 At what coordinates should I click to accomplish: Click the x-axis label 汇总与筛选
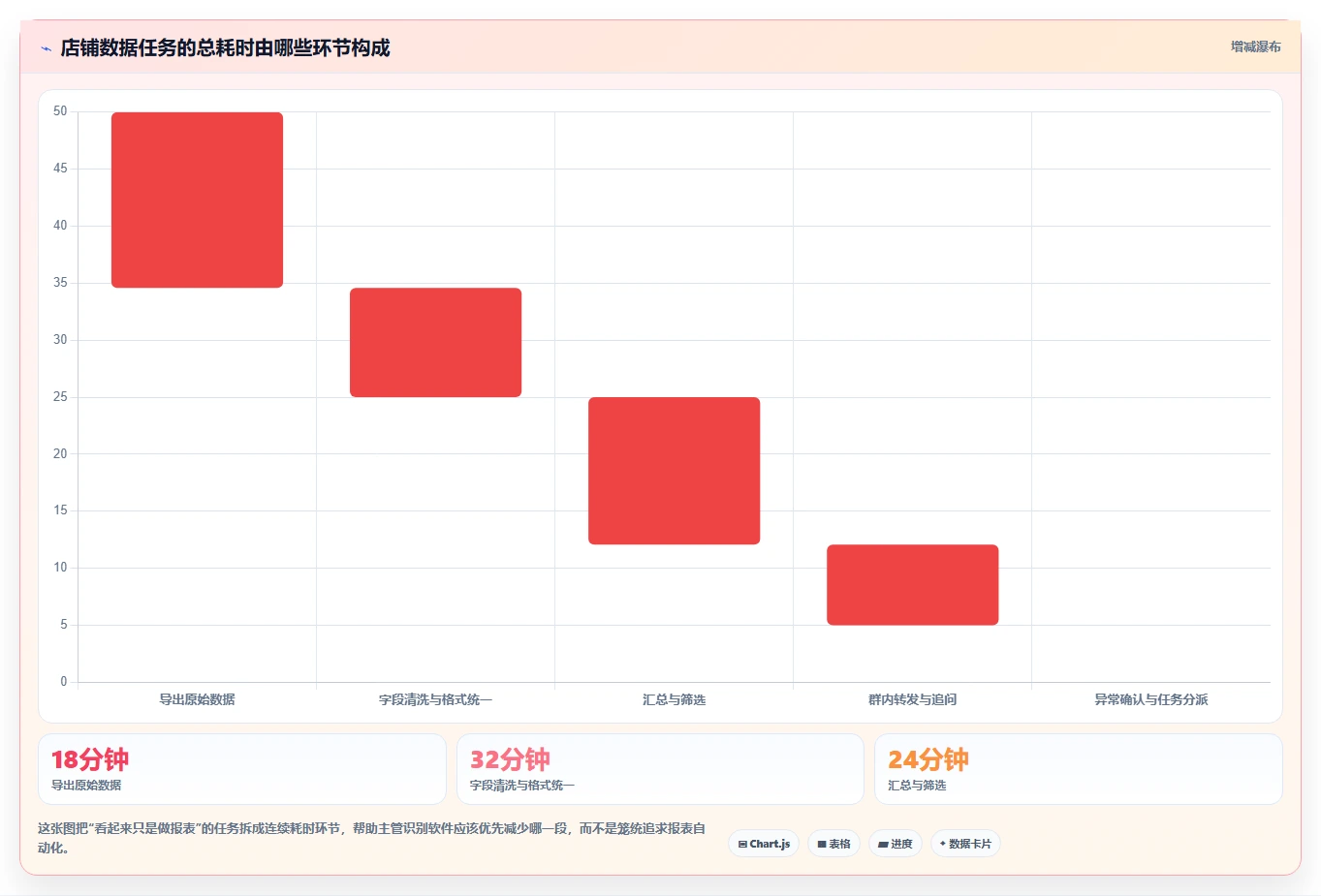[674, 699]
